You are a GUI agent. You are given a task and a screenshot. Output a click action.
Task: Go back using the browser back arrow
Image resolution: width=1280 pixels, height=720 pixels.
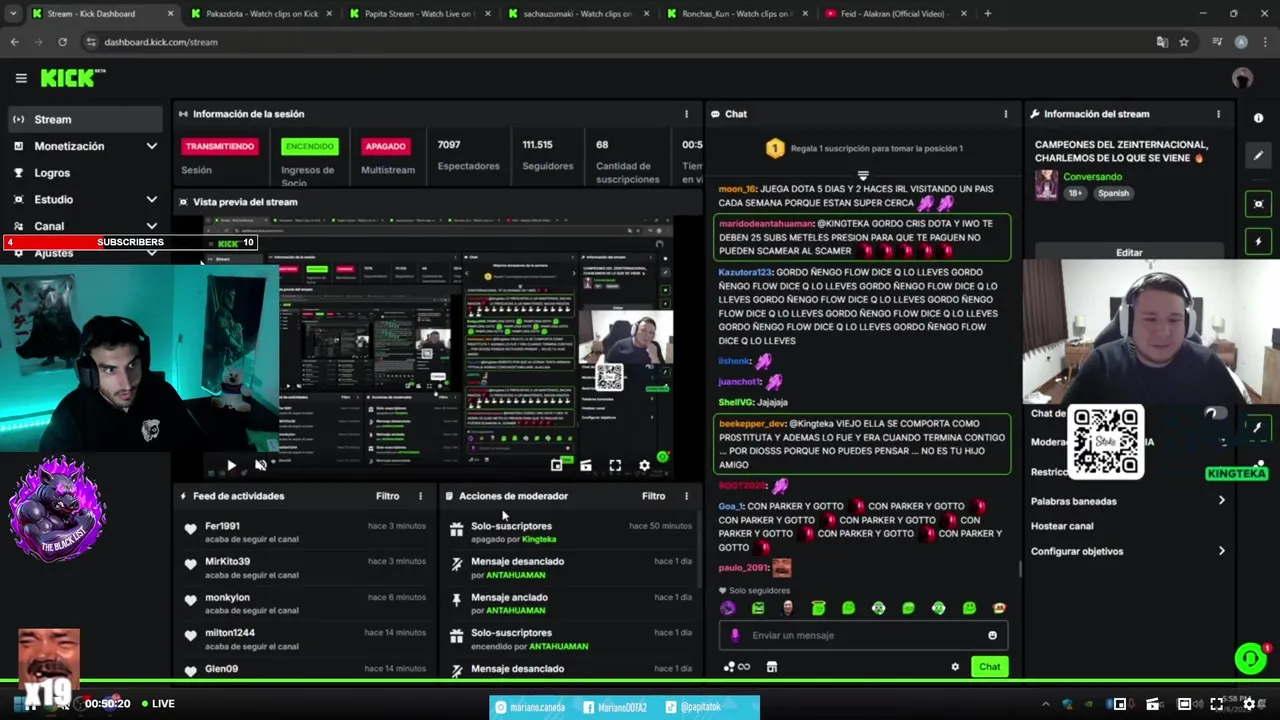14,42
